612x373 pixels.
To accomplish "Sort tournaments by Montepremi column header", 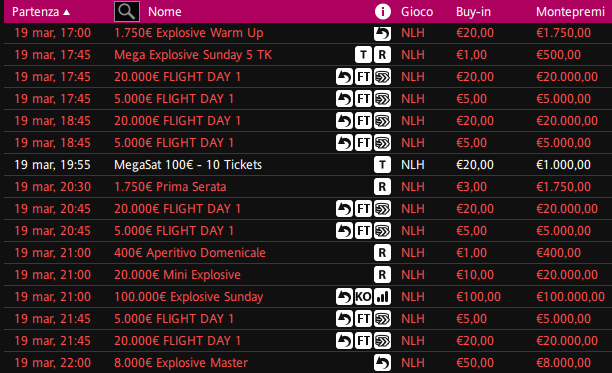I will pos(570,12).
